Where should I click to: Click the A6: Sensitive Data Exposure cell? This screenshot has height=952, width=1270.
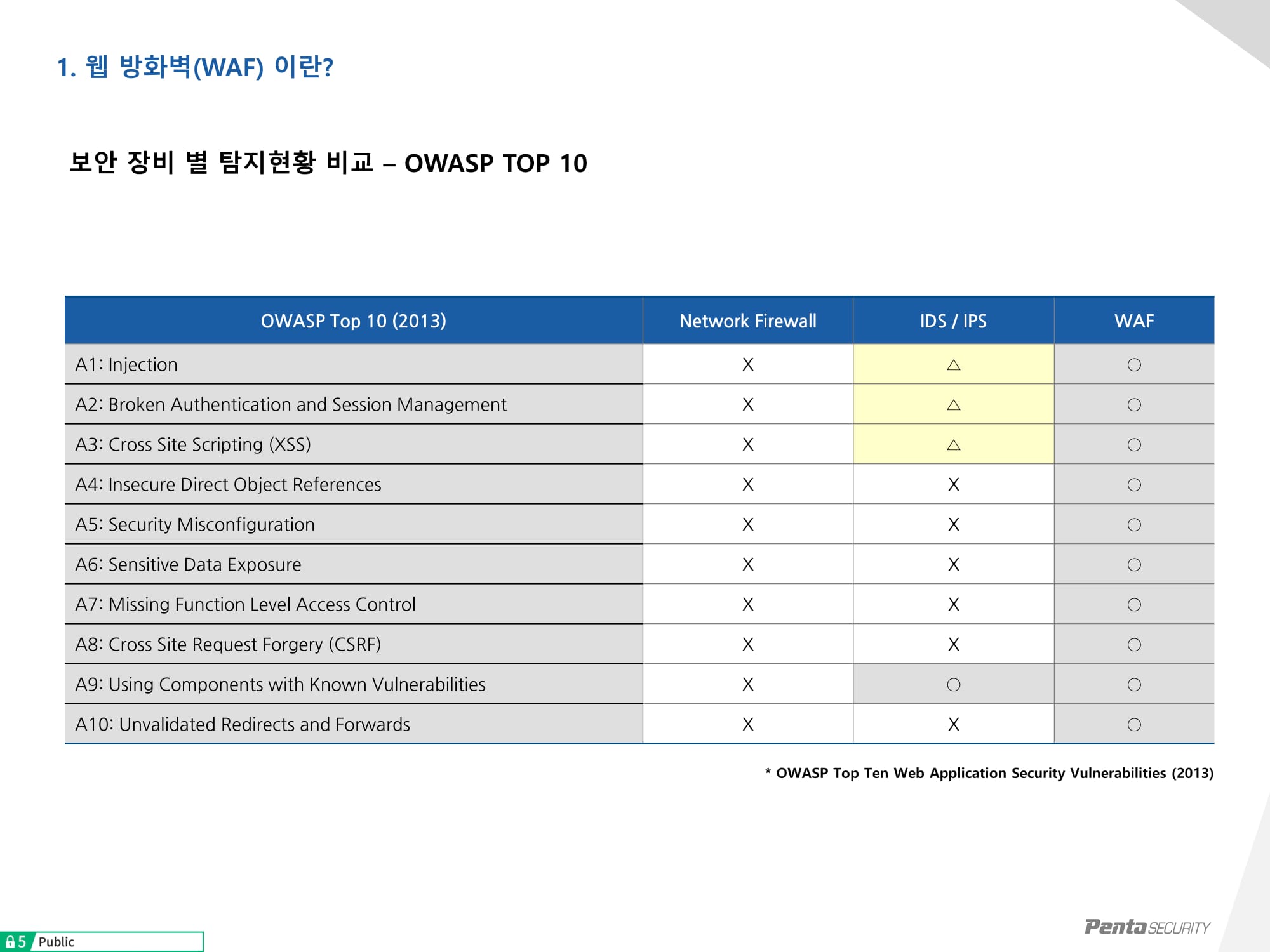(189, 565)
